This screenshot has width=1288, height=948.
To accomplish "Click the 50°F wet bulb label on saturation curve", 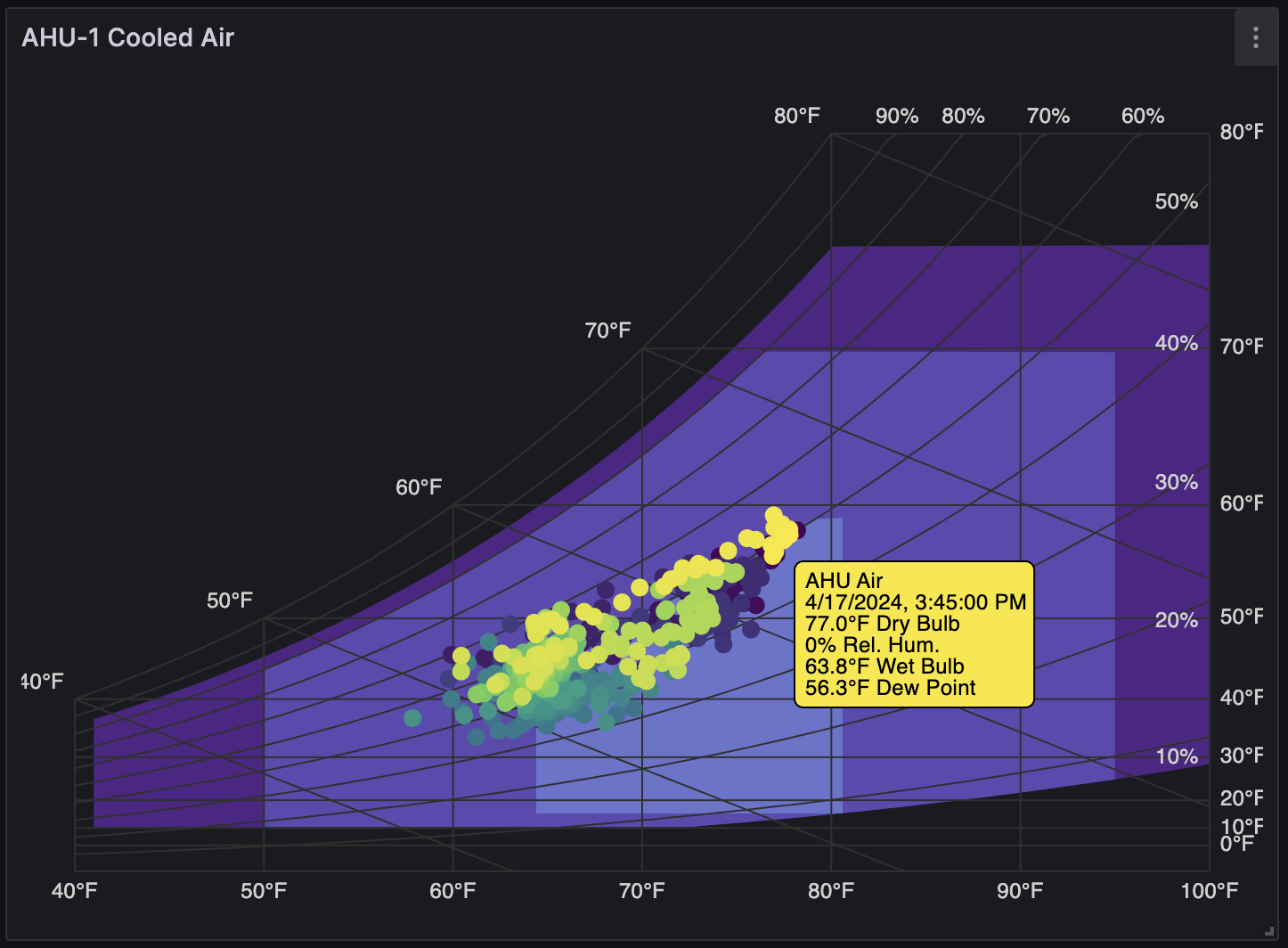I will [x=230, y=601].
